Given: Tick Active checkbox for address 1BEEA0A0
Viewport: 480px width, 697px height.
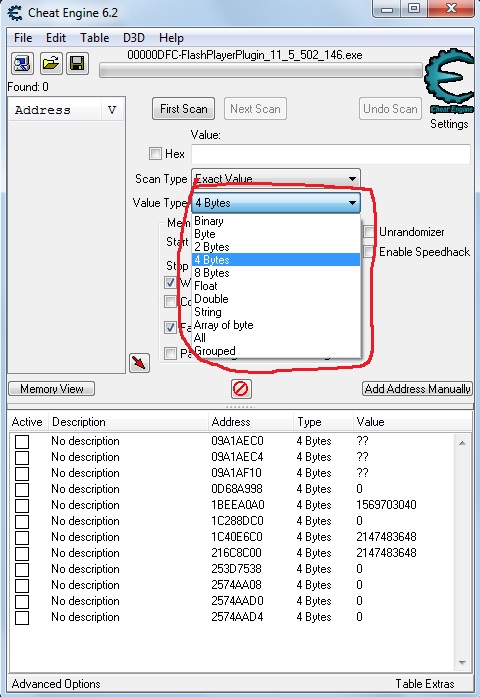Looking at the screenshot, I should (x=22, y=505).
